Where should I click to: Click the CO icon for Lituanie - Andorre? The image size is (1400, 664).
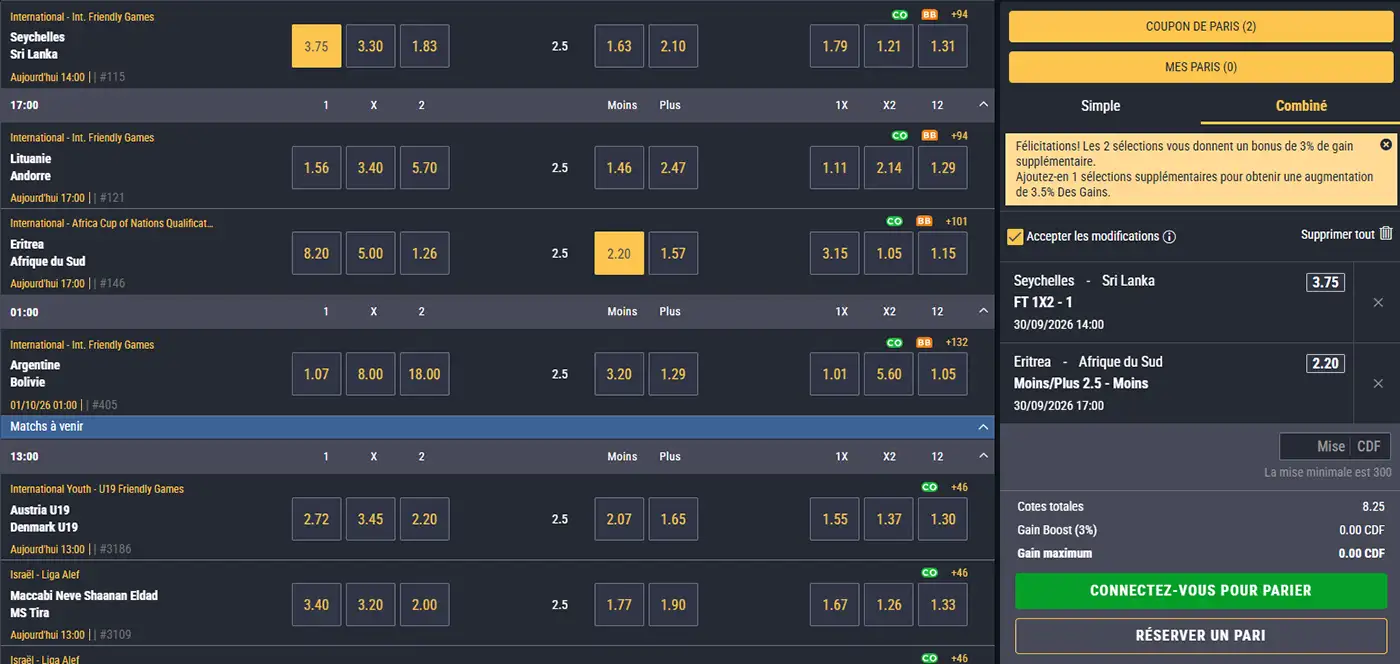(x=899, y=135)
